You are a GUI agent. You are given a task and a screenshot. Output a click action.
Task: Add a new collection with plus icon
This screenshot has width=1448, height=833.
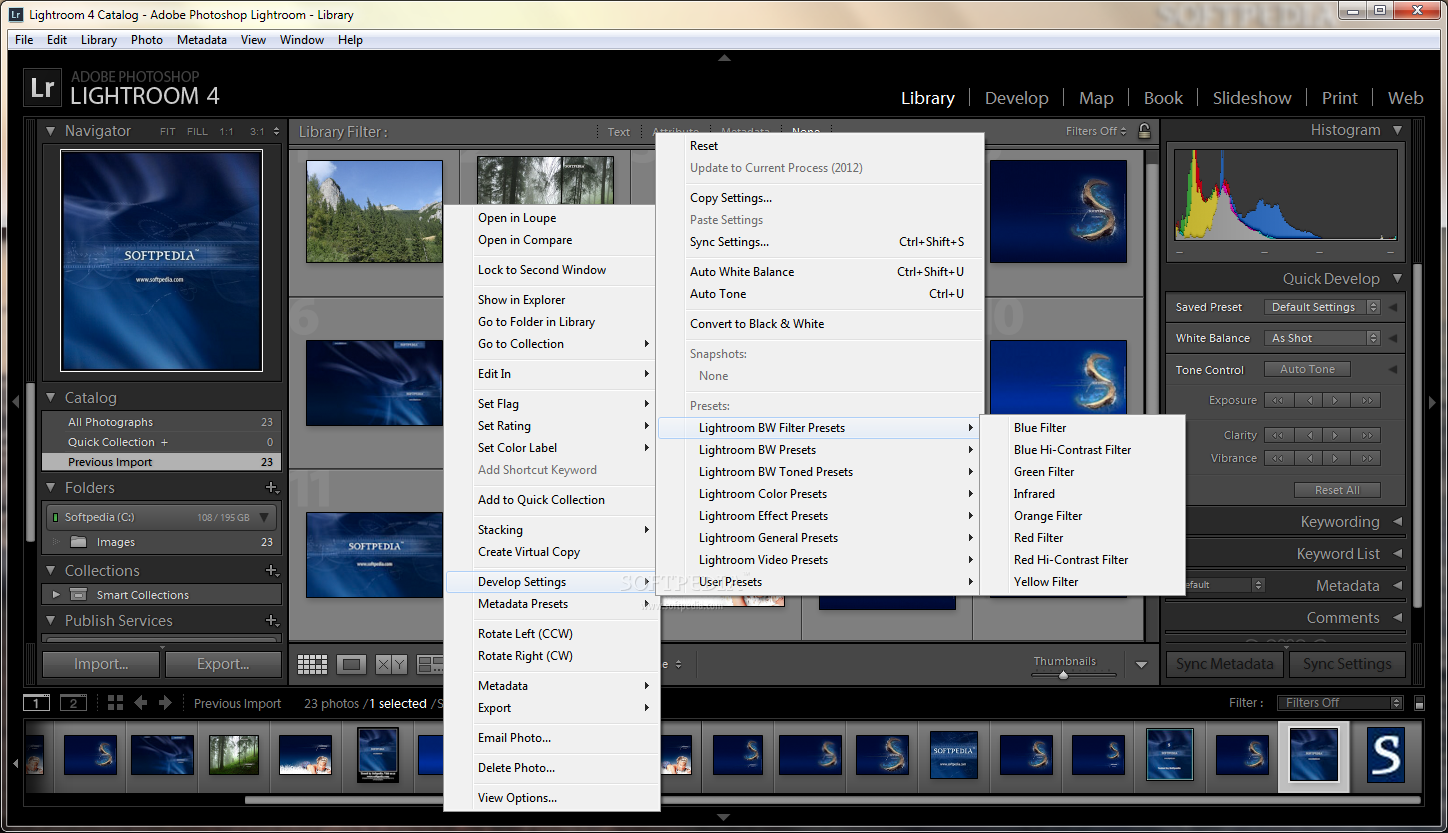pyautogui.click(x=271, y=571)
